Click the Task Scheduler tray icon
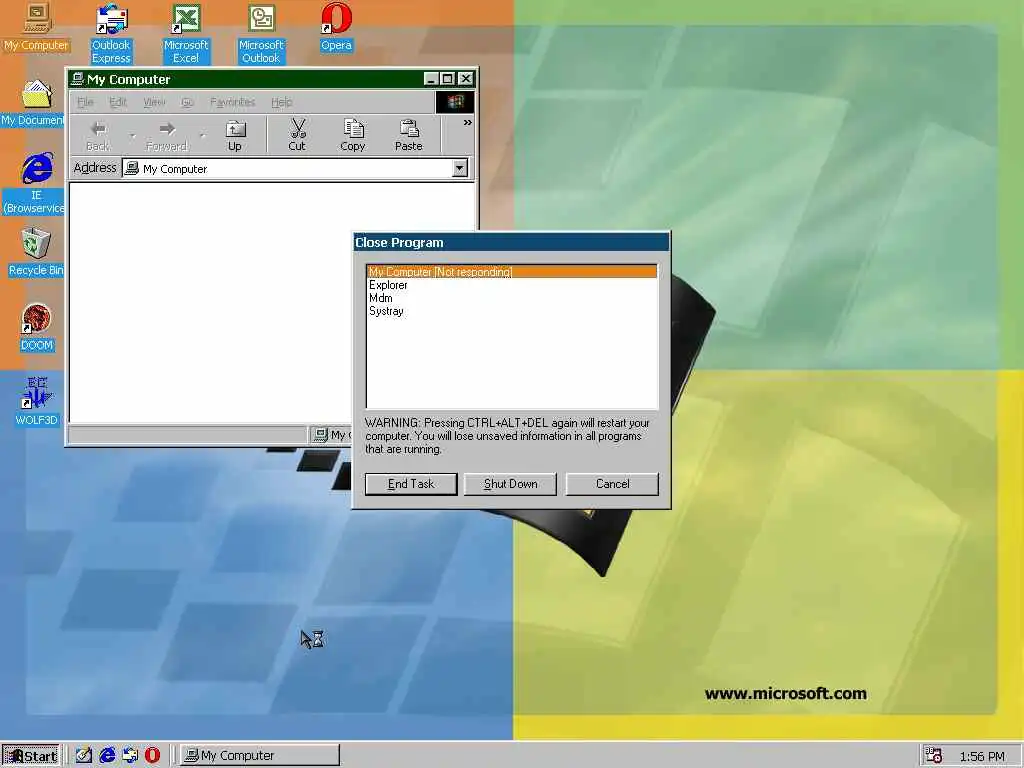The image size is (1024, 768). 934,756
